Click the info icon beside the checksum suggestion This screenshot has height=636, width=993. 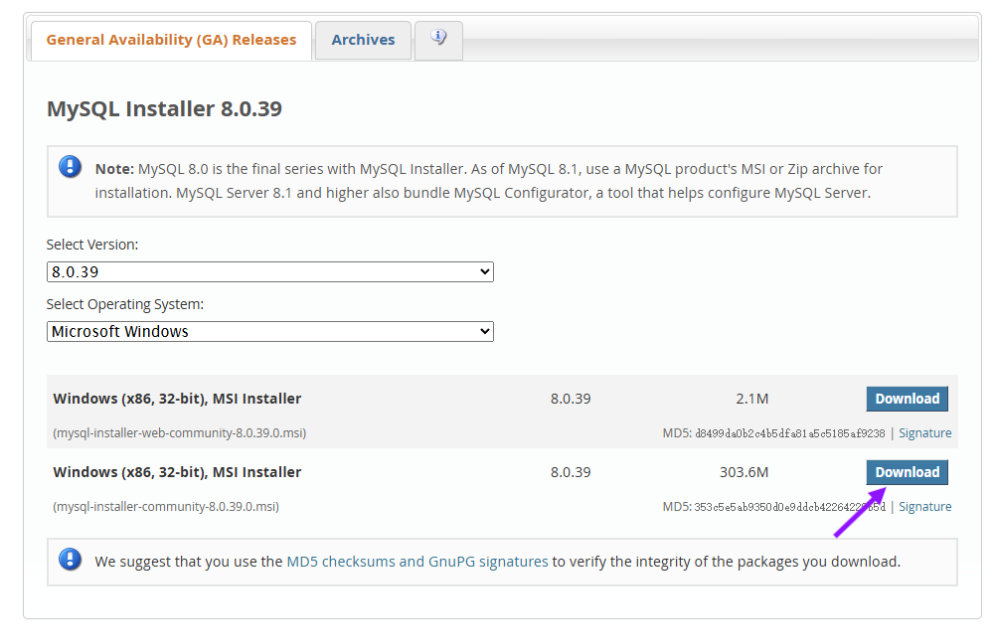(x=70, y=560)
